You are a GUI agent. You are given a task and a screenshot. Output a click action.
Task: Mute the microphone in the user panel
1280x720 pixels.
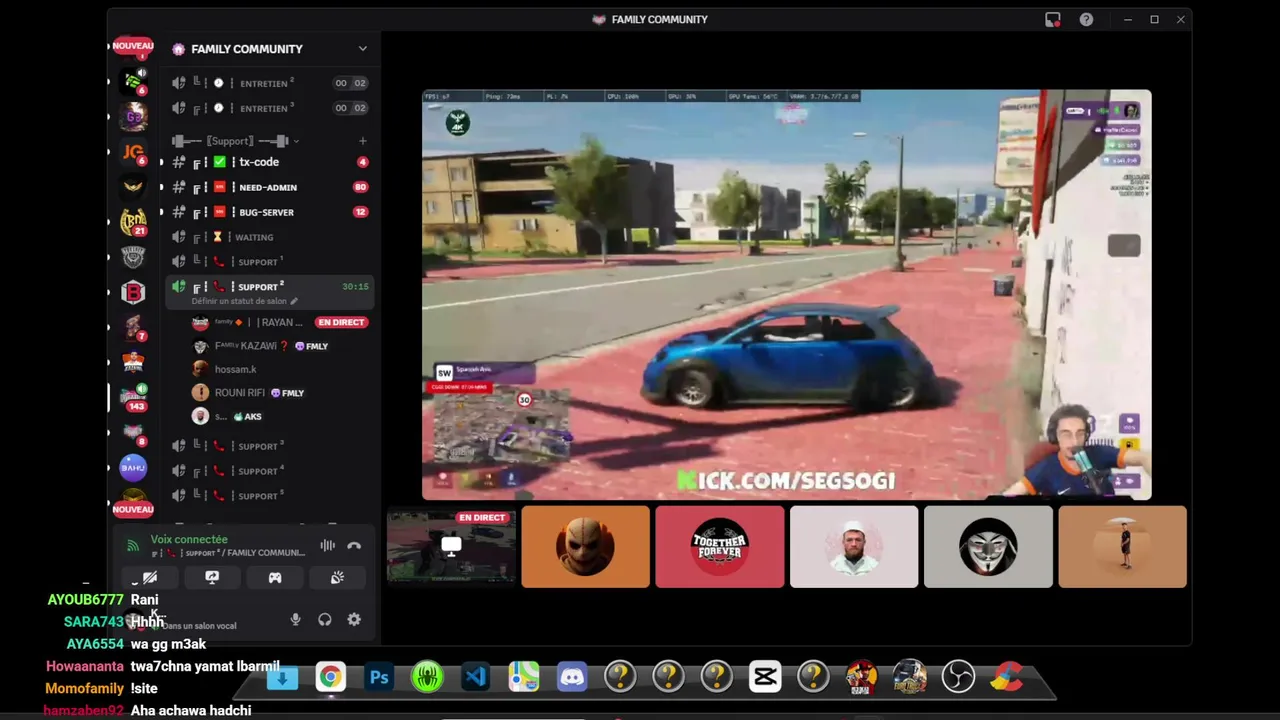pyautogui.click(x=295, y=619)
